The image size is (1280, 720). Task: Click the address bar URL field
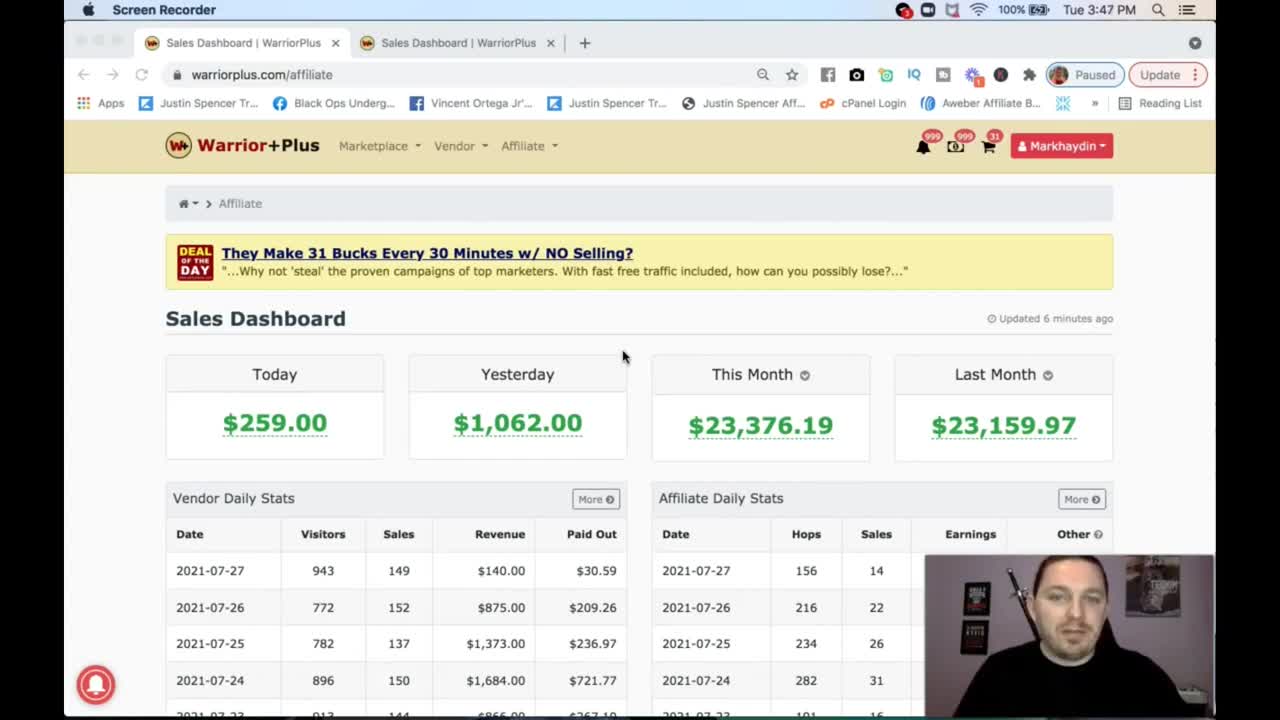coord(460,75)
